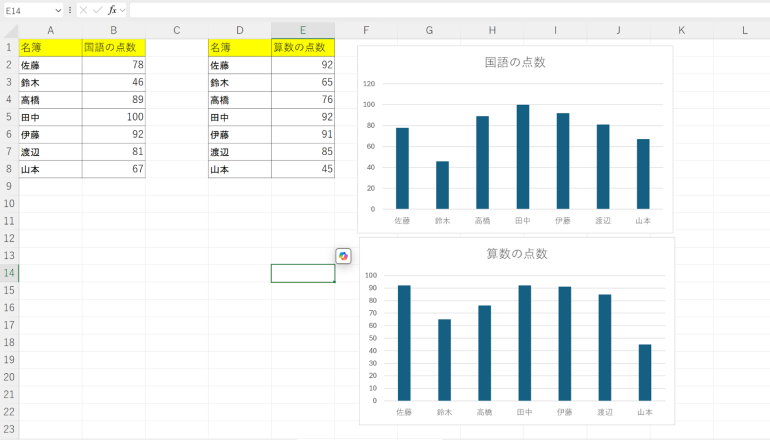770x440 pixels.
Task: Select cell A6 containing 伊藤
Action: click(x=51, y=135)
